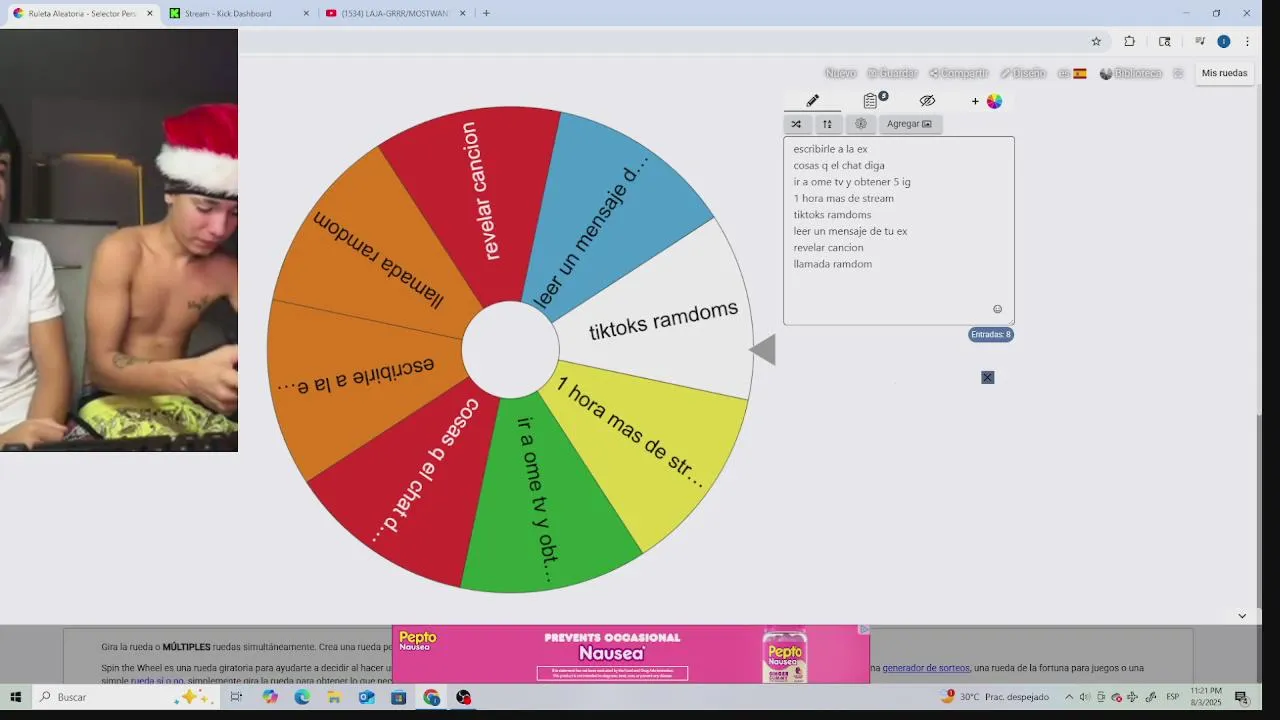Open the notification center icon

click(x=1241, y=697)
